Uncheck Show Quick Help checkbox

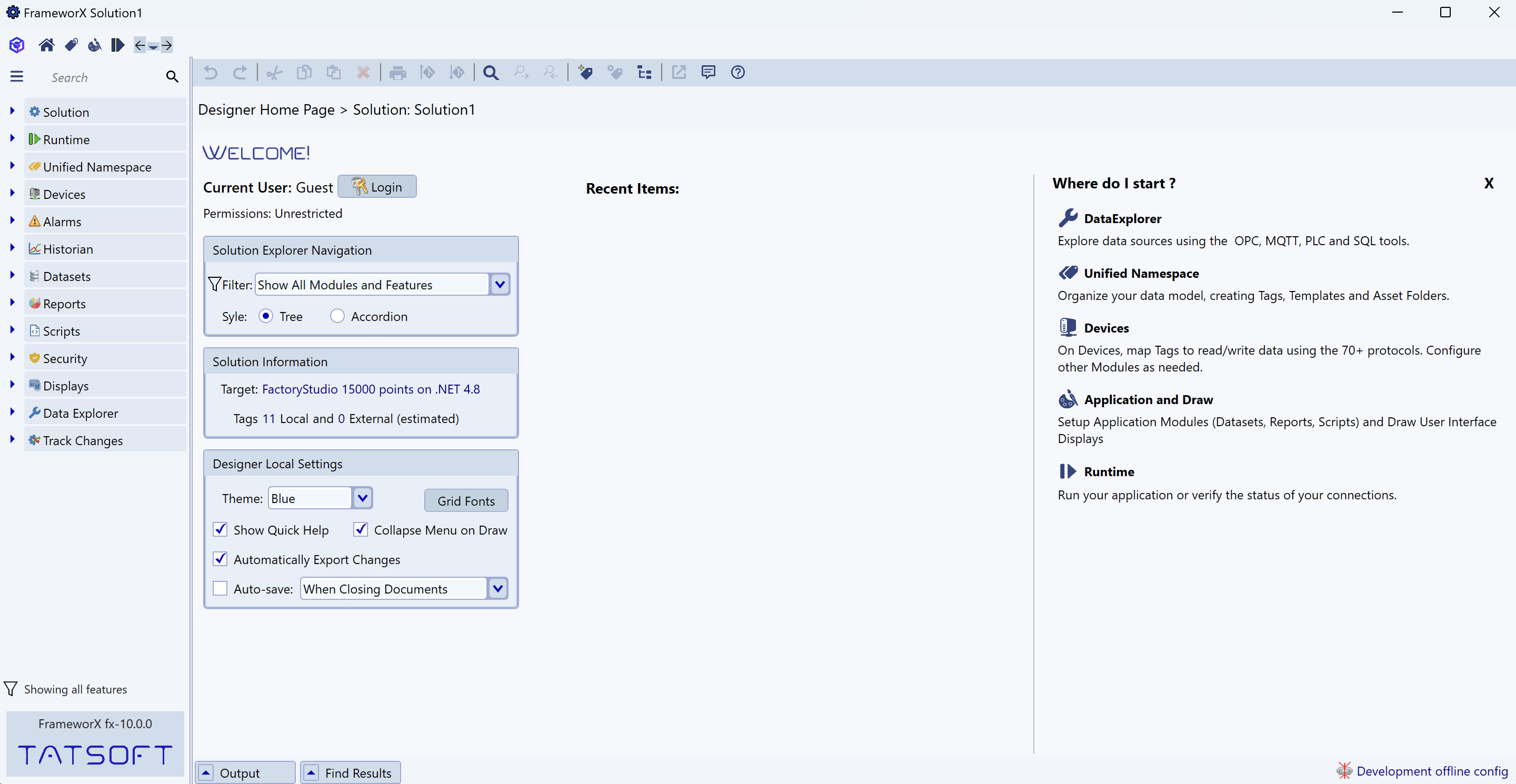pyautogui.click(x=220, y=529)
